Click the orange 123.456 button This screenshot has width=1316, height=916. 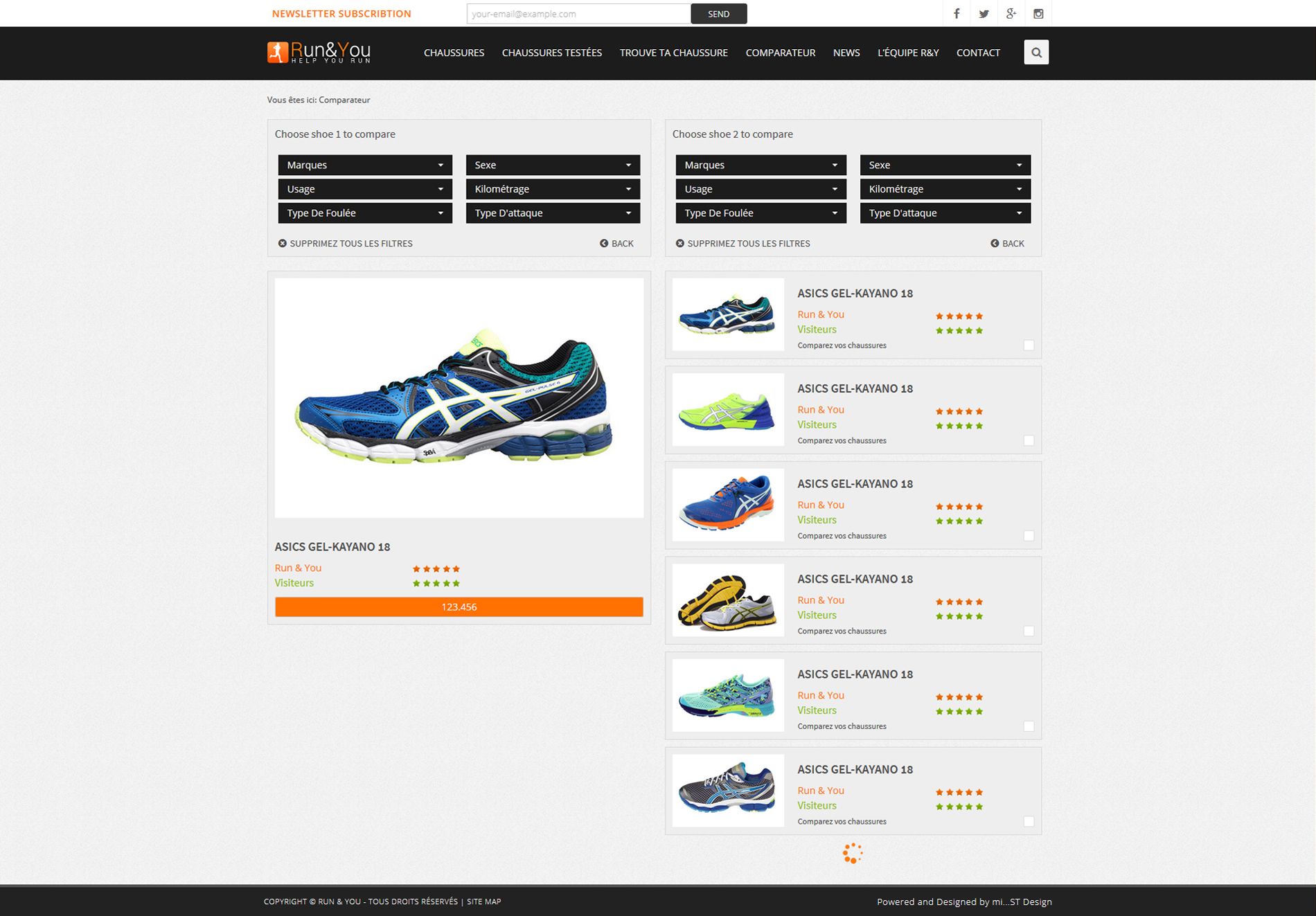pos(459,607)
